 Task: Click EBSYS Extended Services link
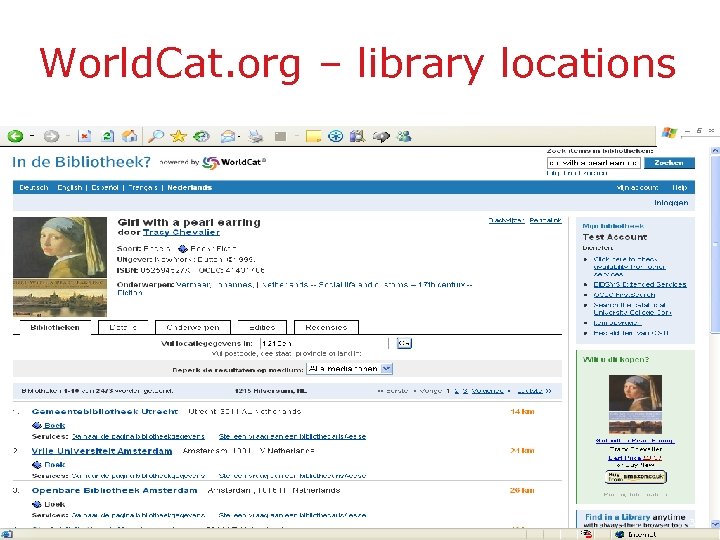point(640,284)
